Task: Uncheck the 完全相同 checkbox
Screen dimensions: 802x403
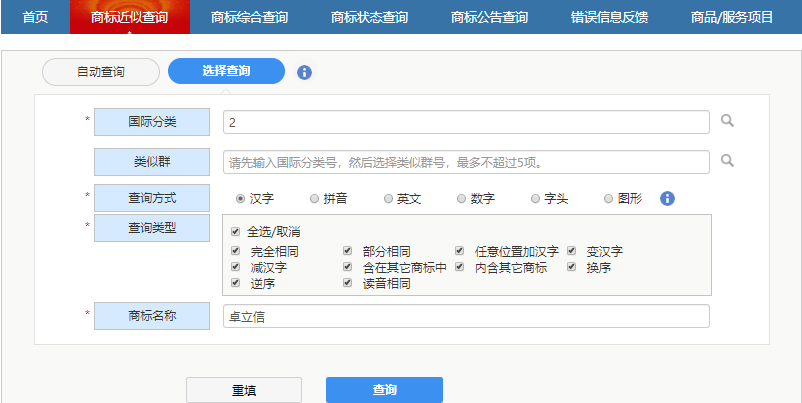Action: 236,251
